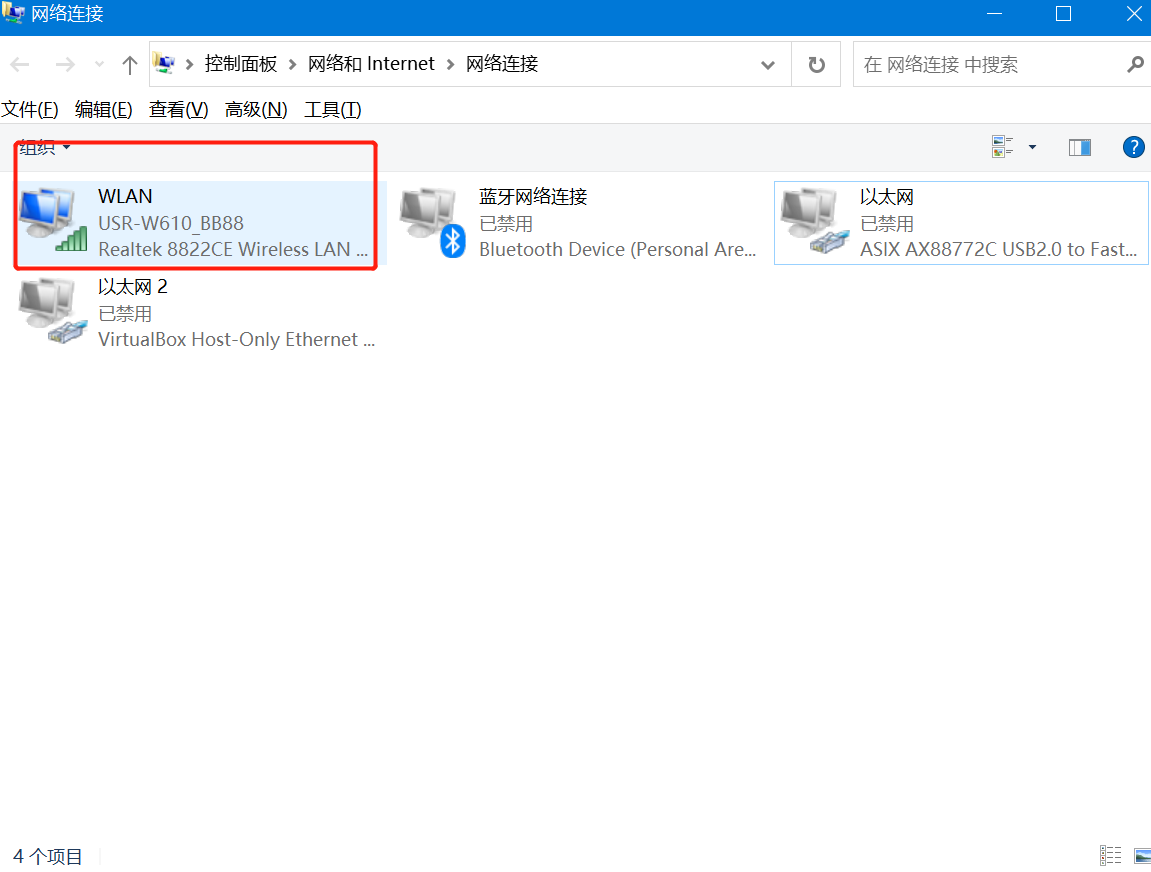Click the up-folder arrow button
The width and height of the screenshot is (1151, 872).
[x=129, y=65]
